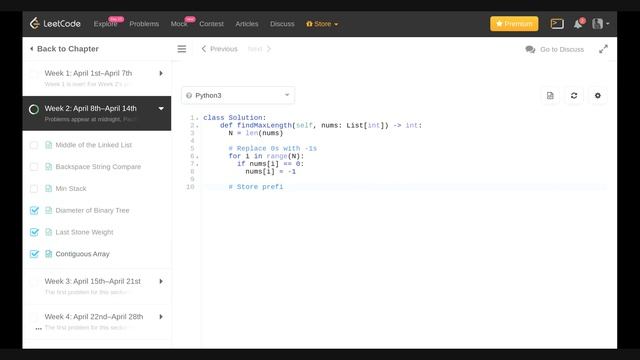Open the hamburger menu icon

pos(182,49)
